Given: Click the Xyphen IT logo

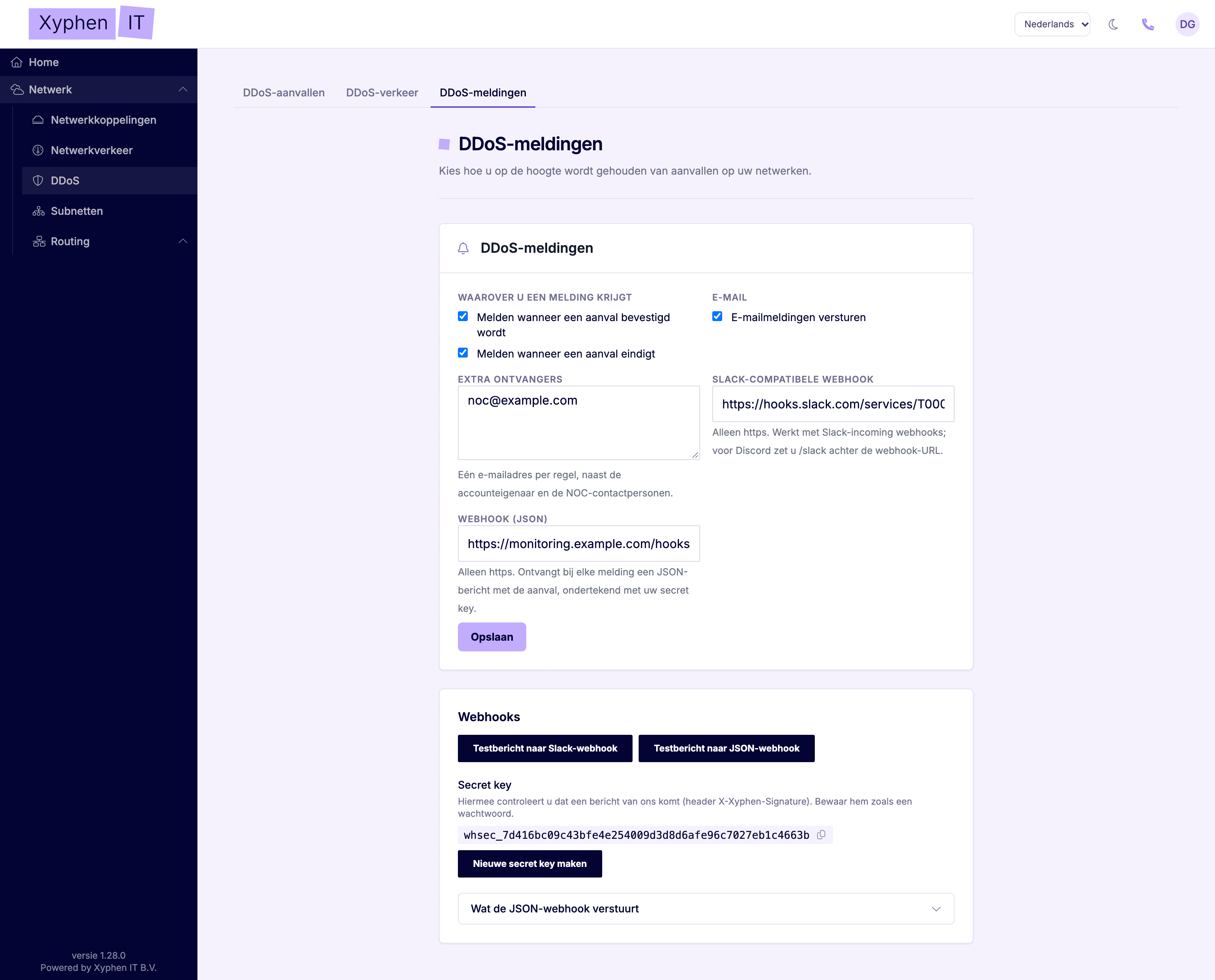Looking at the screenshot, I should pyautogui.click(x=92, y=23).
